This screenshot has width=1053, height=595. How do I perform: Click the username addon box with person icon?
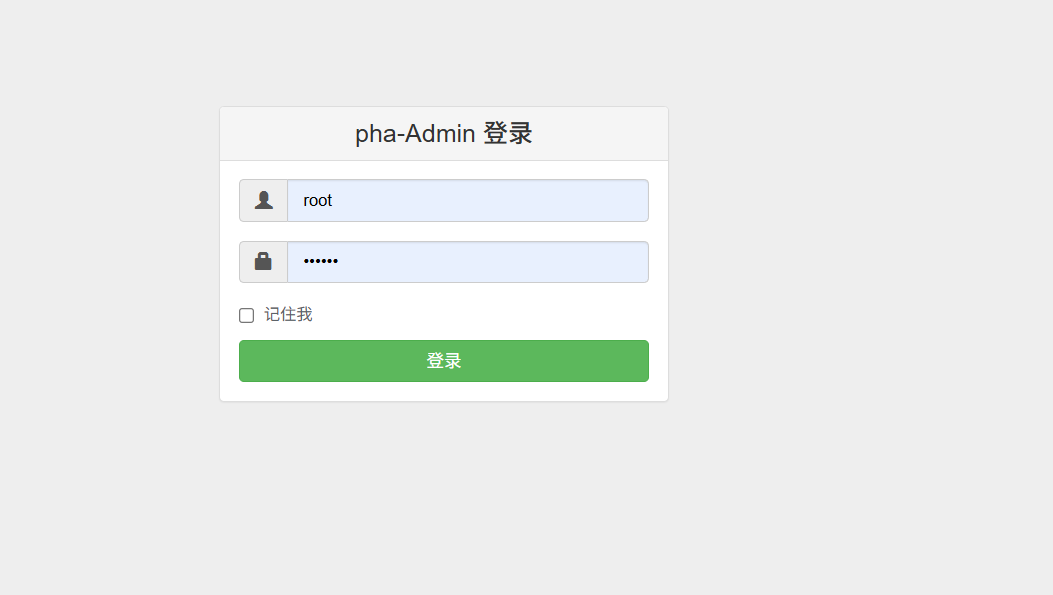pos(263,200)
